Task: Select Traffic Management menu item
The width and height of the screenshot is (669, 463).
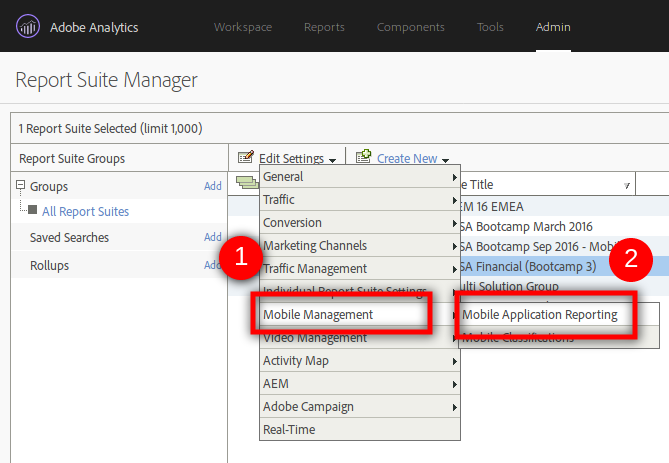Action: pyautogui.click(x=360, y=268)
